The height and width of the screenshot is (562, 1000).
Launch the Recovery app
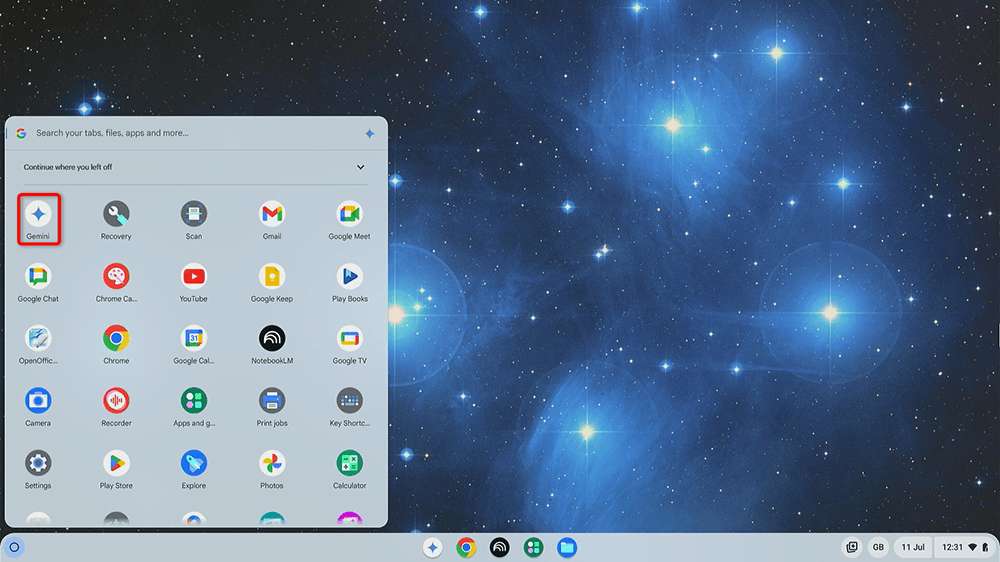(116, 219)
